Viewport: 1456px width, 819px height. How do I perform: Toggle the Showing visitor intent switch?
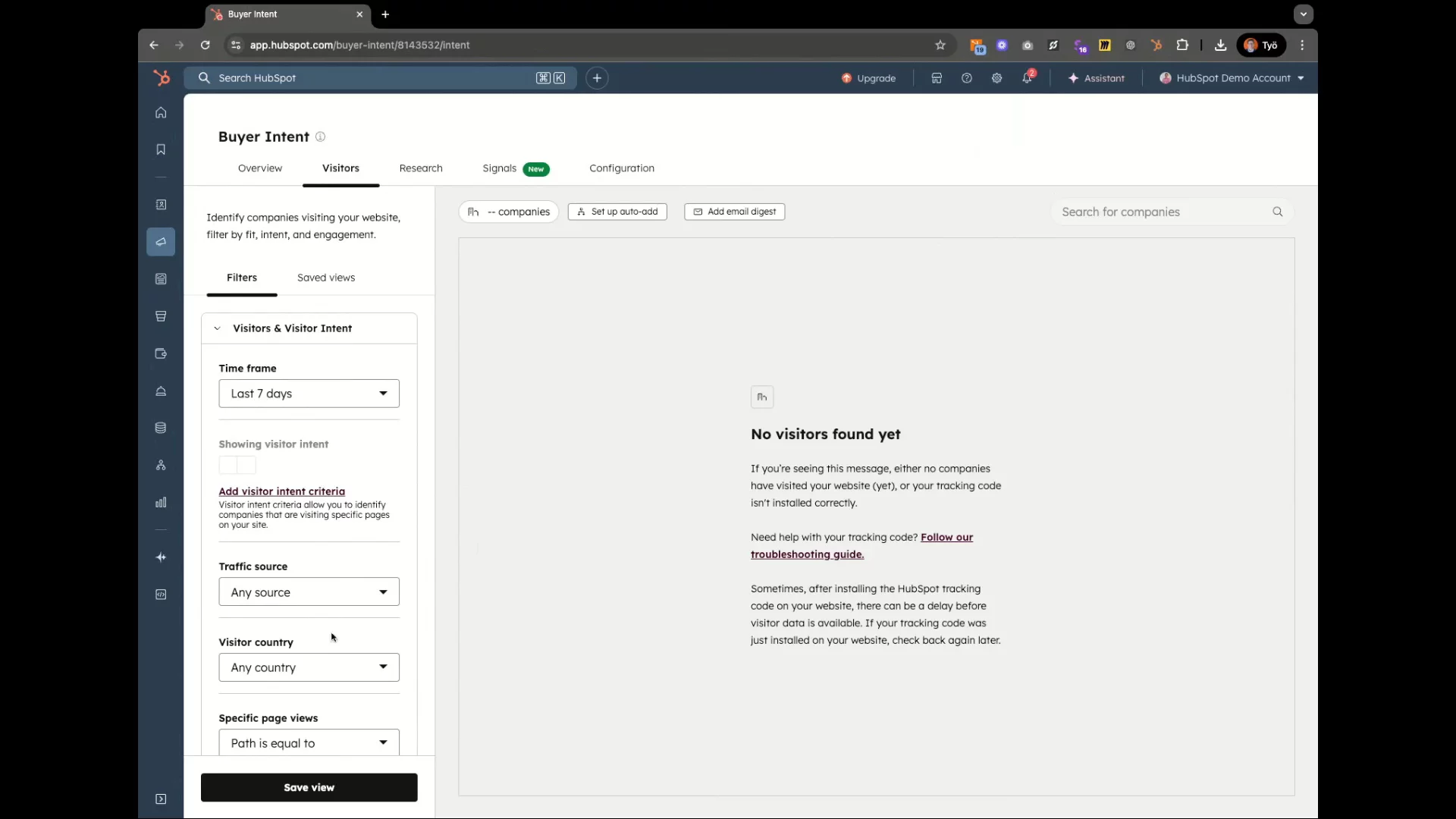tap(237, 465)
